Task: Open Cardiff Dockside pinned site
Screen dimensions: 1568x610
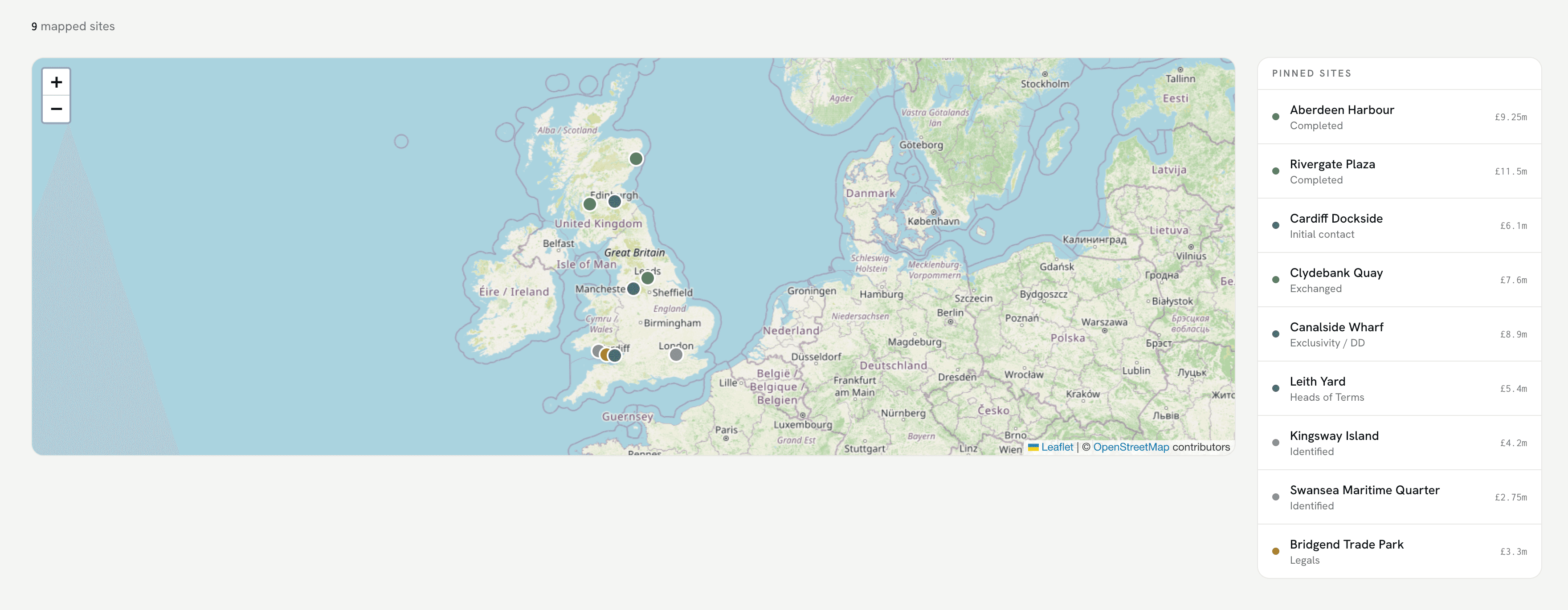Action: pos(1399,226)
